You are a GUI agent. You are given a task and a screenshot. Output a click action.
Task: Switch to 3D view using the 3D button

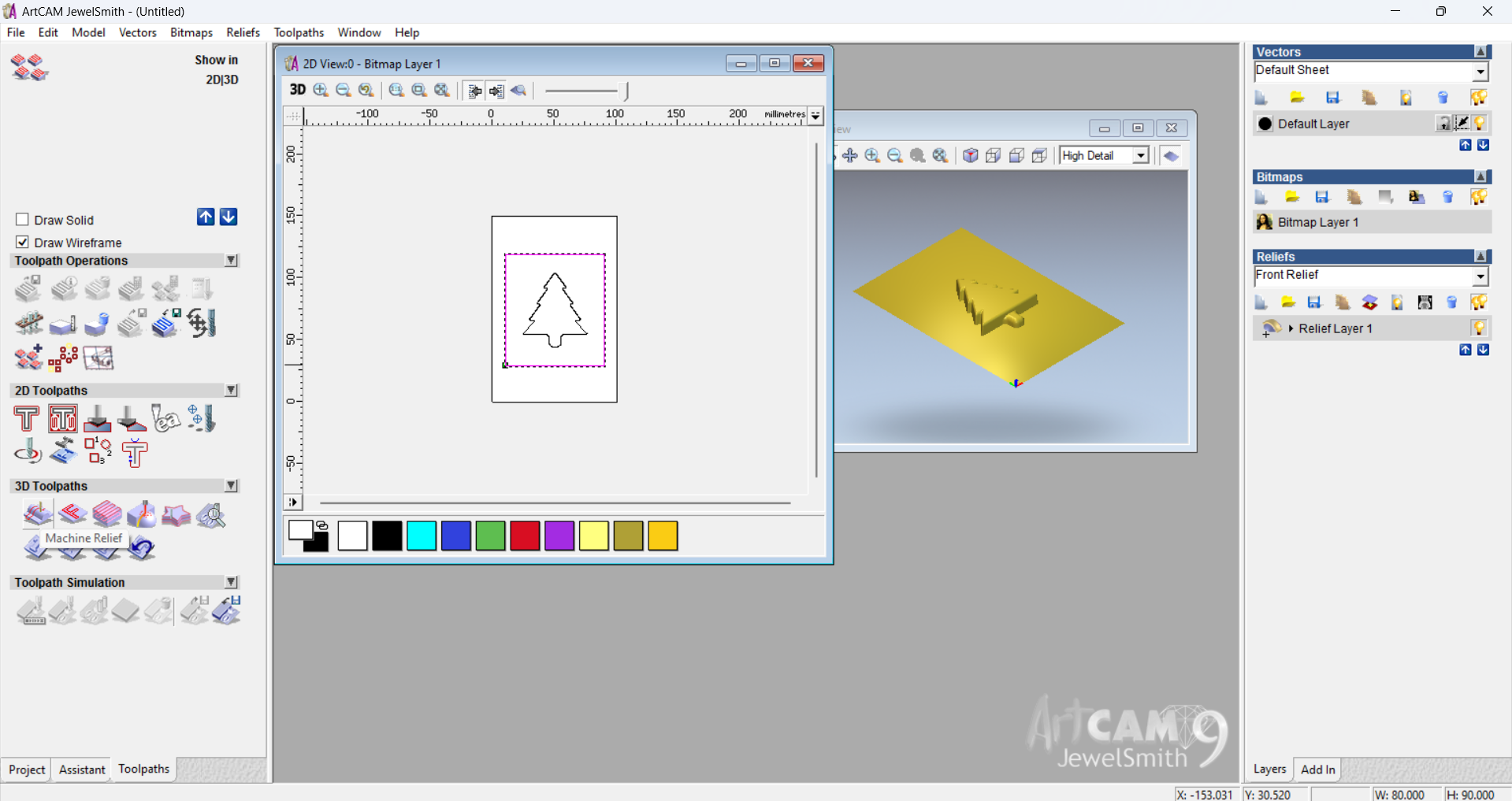[x=297, y=90]
